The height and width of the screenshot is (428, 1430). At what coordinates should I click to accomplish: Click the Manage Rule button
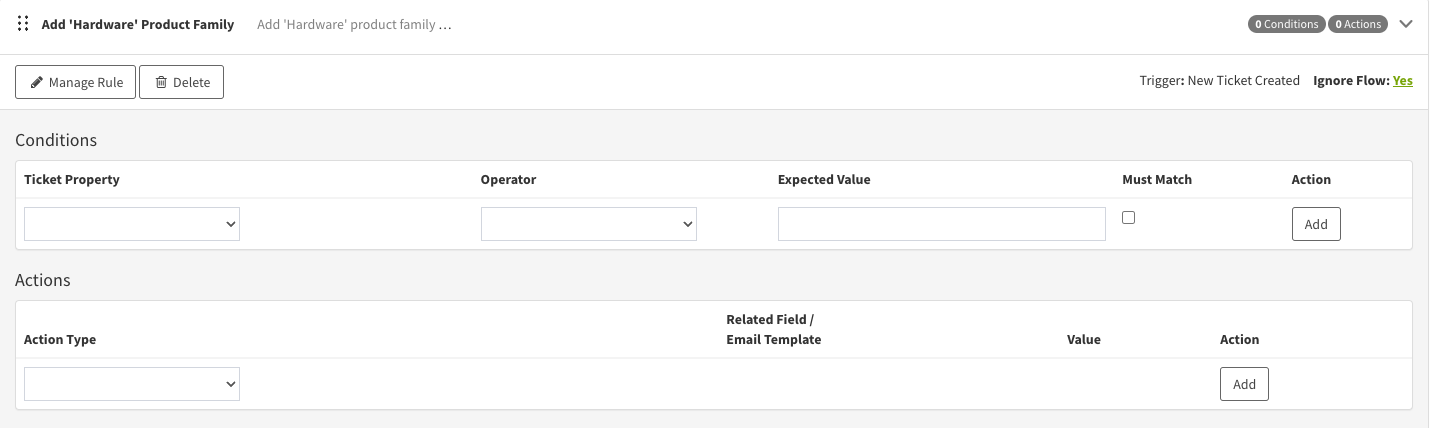point(76,82)
